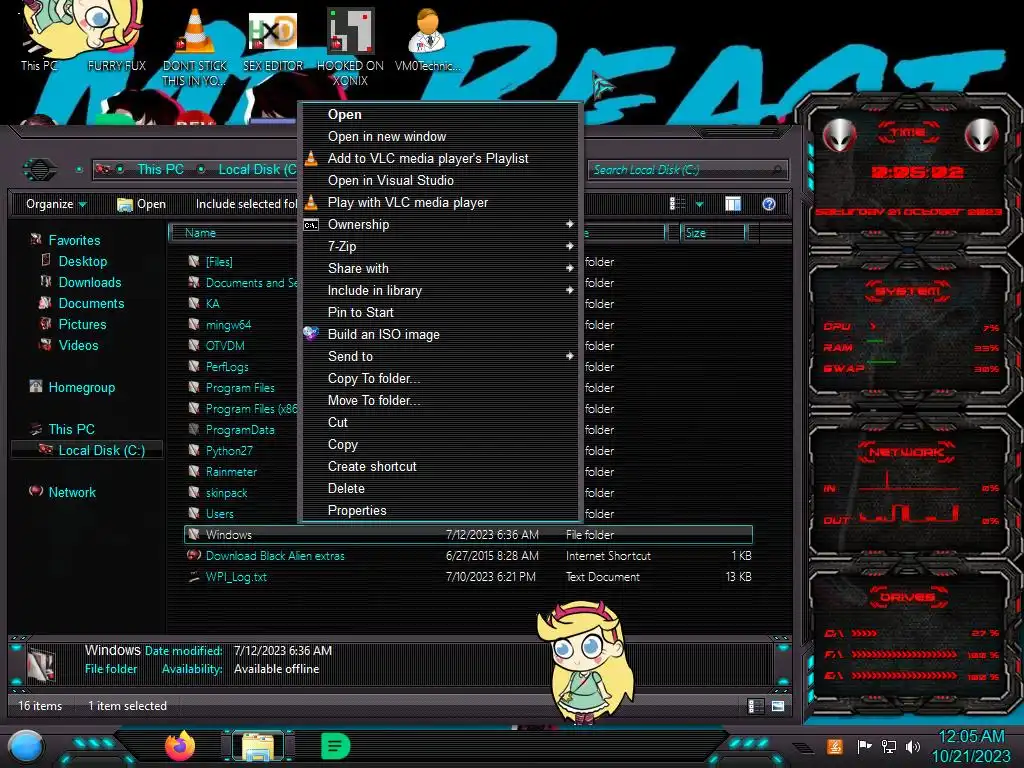Choose Move To folder...

pyautogui.click(x=439, y=400)
